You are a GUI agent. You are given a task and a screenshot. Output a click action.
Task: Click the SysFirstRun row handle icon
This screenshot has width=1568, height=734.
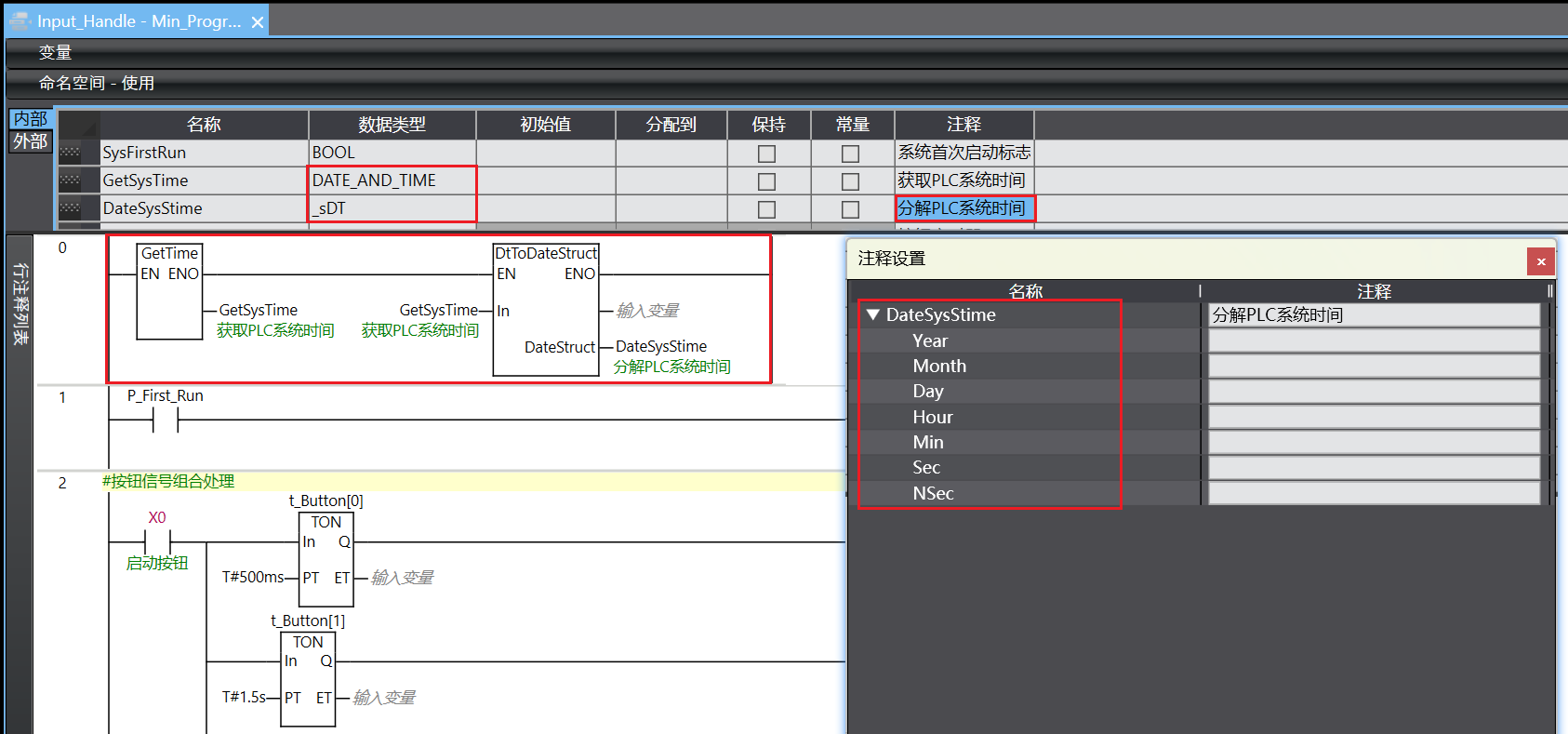pos(70,153)
